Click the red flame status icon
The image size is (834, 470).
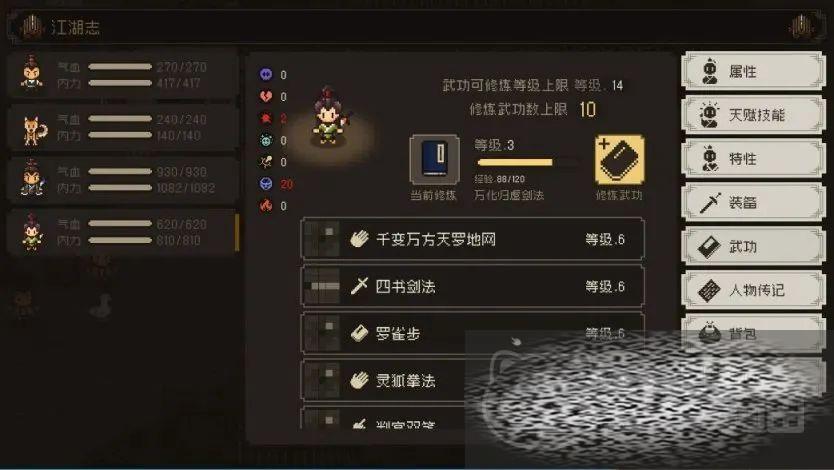click(266, 205)
